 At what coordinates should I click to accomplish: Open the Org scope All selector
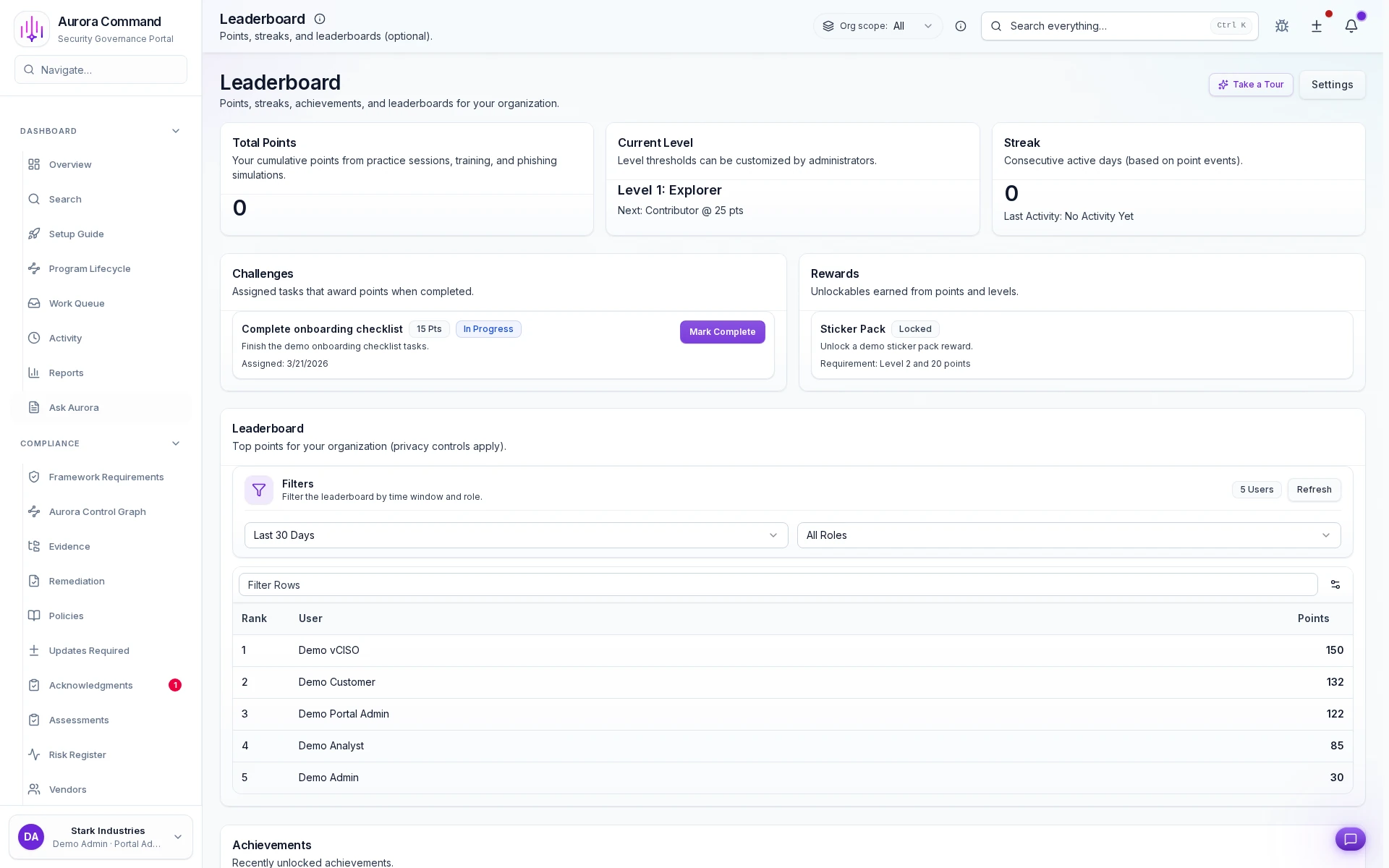tap(878, 26)
